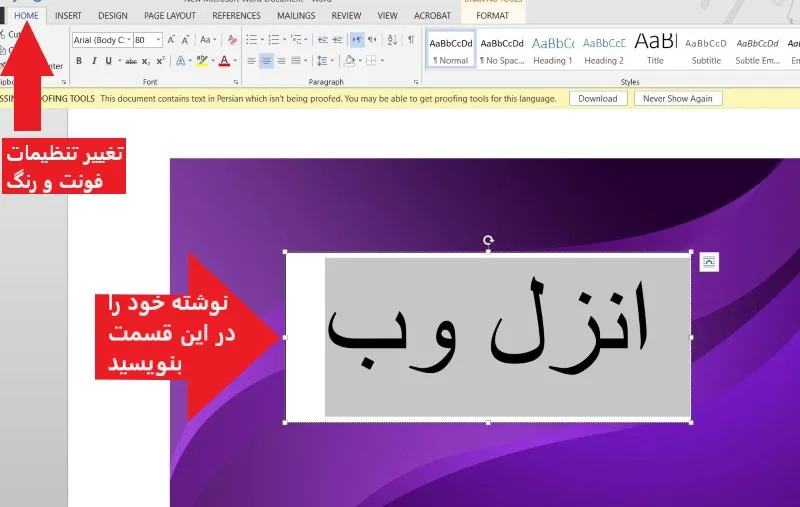Image resolution: width=800 pixels, height=507 pixels.
Task: Apply the yellow Text Highlight Color
Action: click(x=202, y=61)
